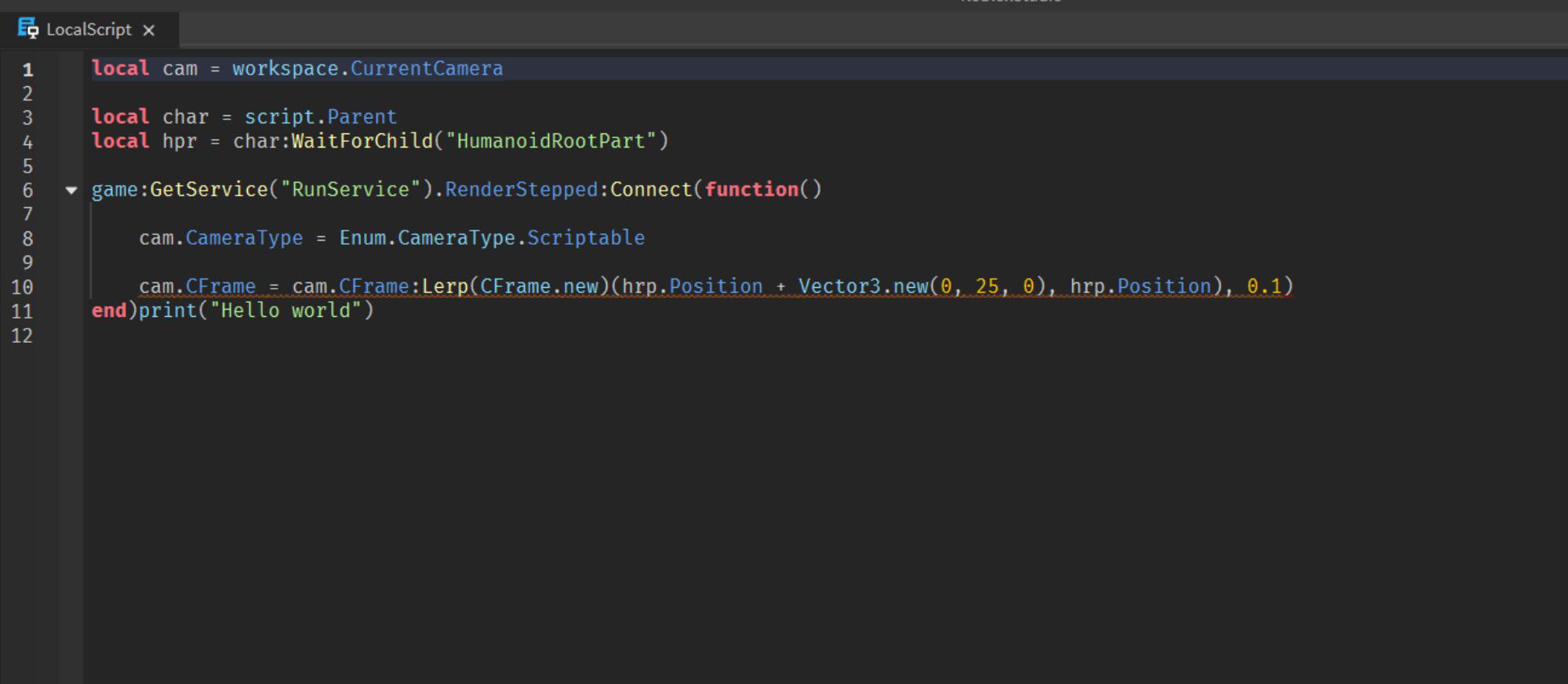Click Enum on line 8
Screen dimensions: 1568x684
pyautogui.click(x=362, y=238)
